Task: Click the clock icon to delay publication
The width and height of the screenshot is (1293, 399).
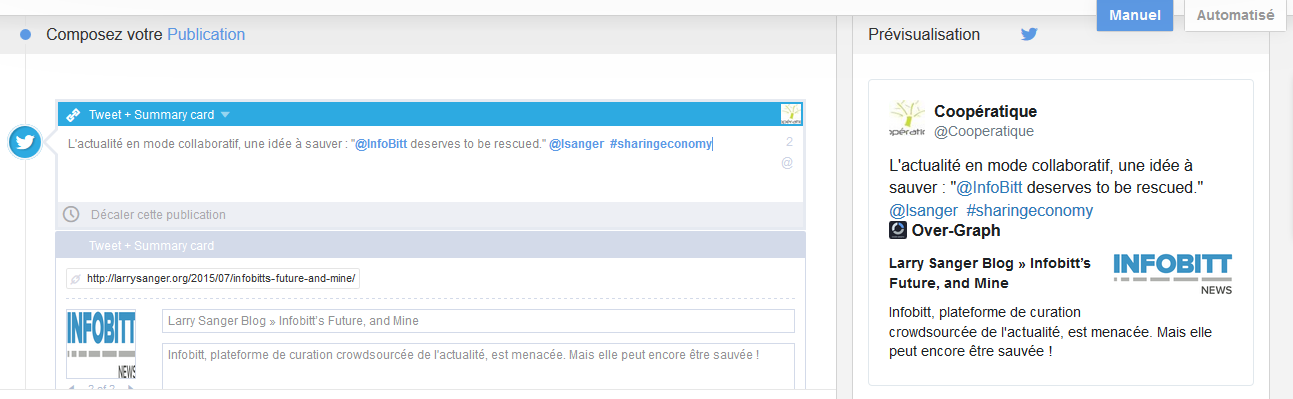Action: coord(71,214)
